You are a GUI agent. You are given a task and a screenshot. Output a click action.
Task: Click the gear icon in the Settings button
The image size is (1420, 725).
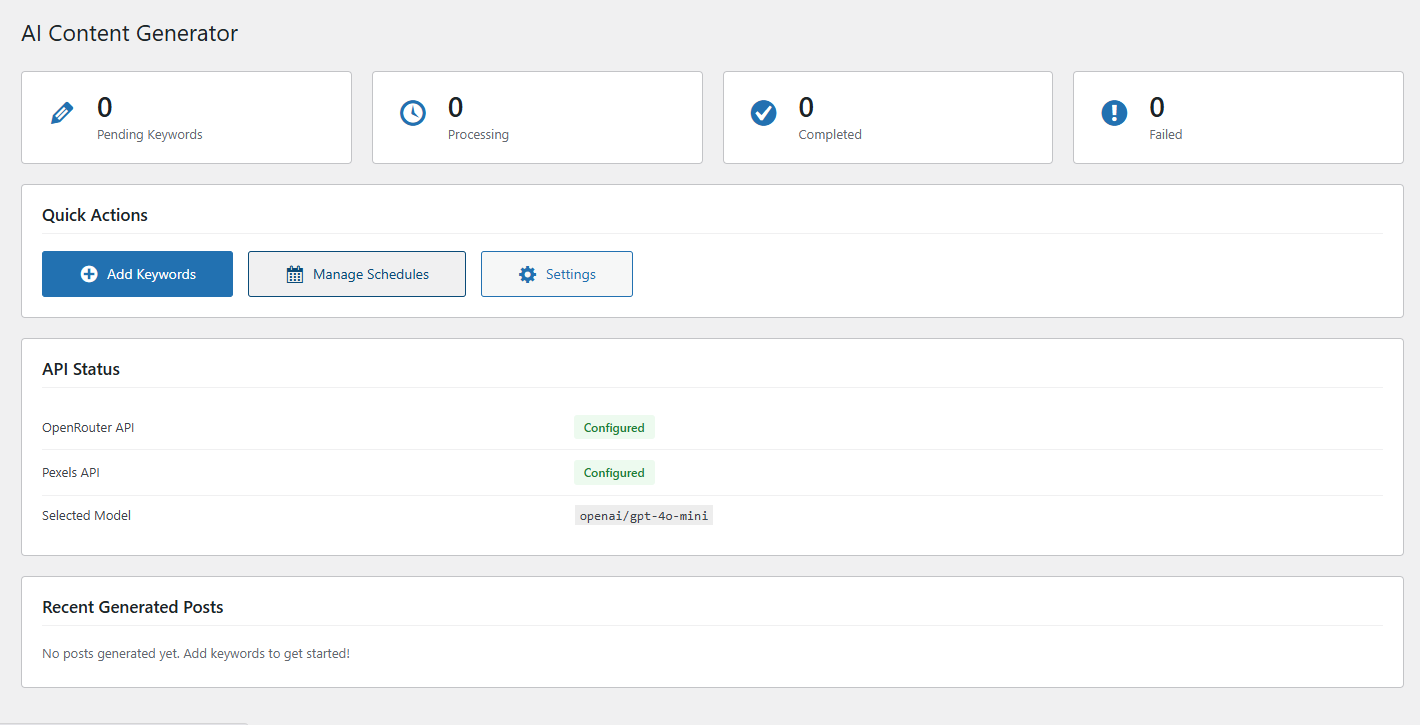528,273
